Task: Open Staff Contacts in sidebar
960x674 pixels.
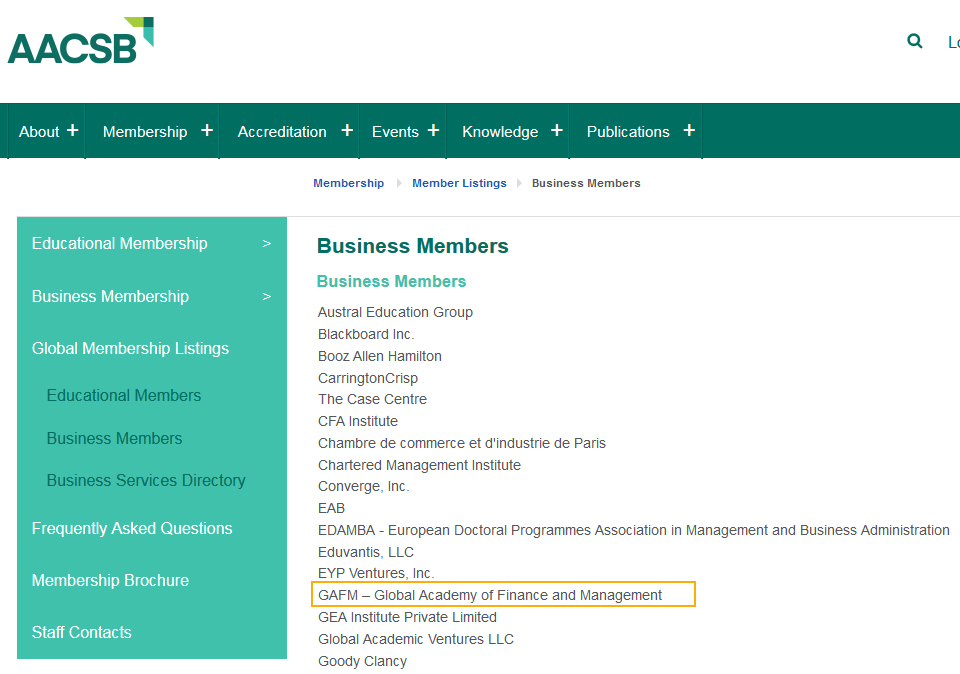Action: point(81,632)
